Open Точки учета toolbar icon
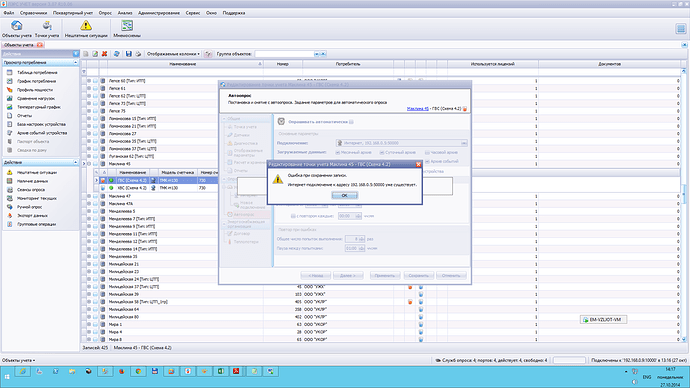Screen dimensions: 690x388 [47, 29]
